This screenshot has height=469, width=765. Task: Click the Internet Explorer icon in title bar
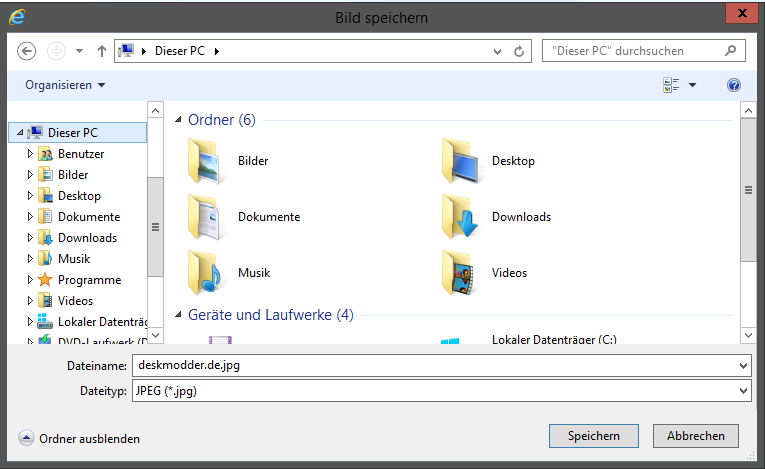[17, 17]
